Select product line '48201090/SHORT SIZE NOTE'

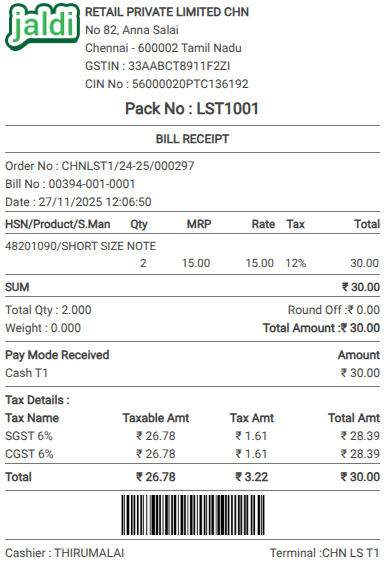coord(80,246)
